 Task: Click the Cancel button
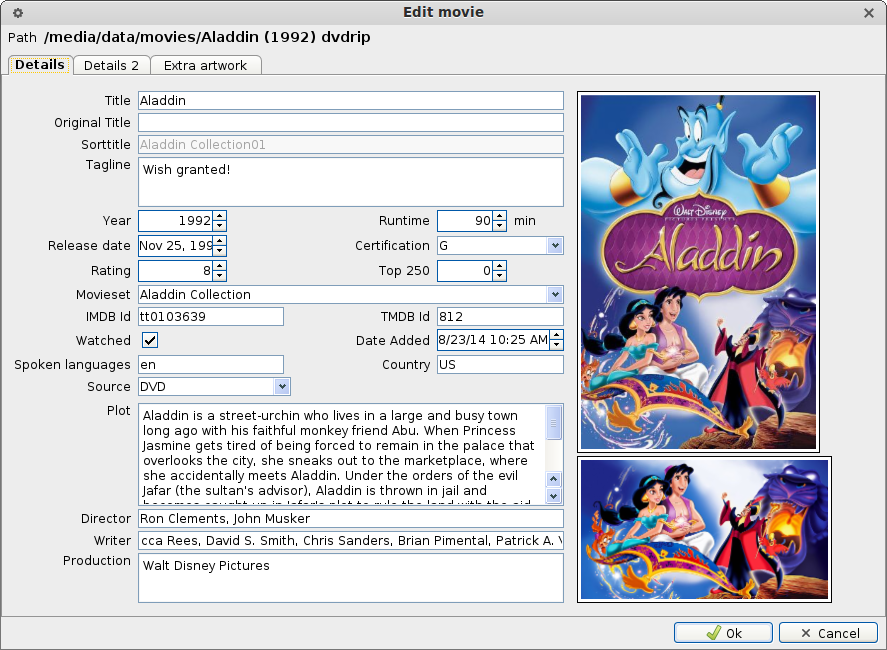pyautogui.click(x=828, y=633)
